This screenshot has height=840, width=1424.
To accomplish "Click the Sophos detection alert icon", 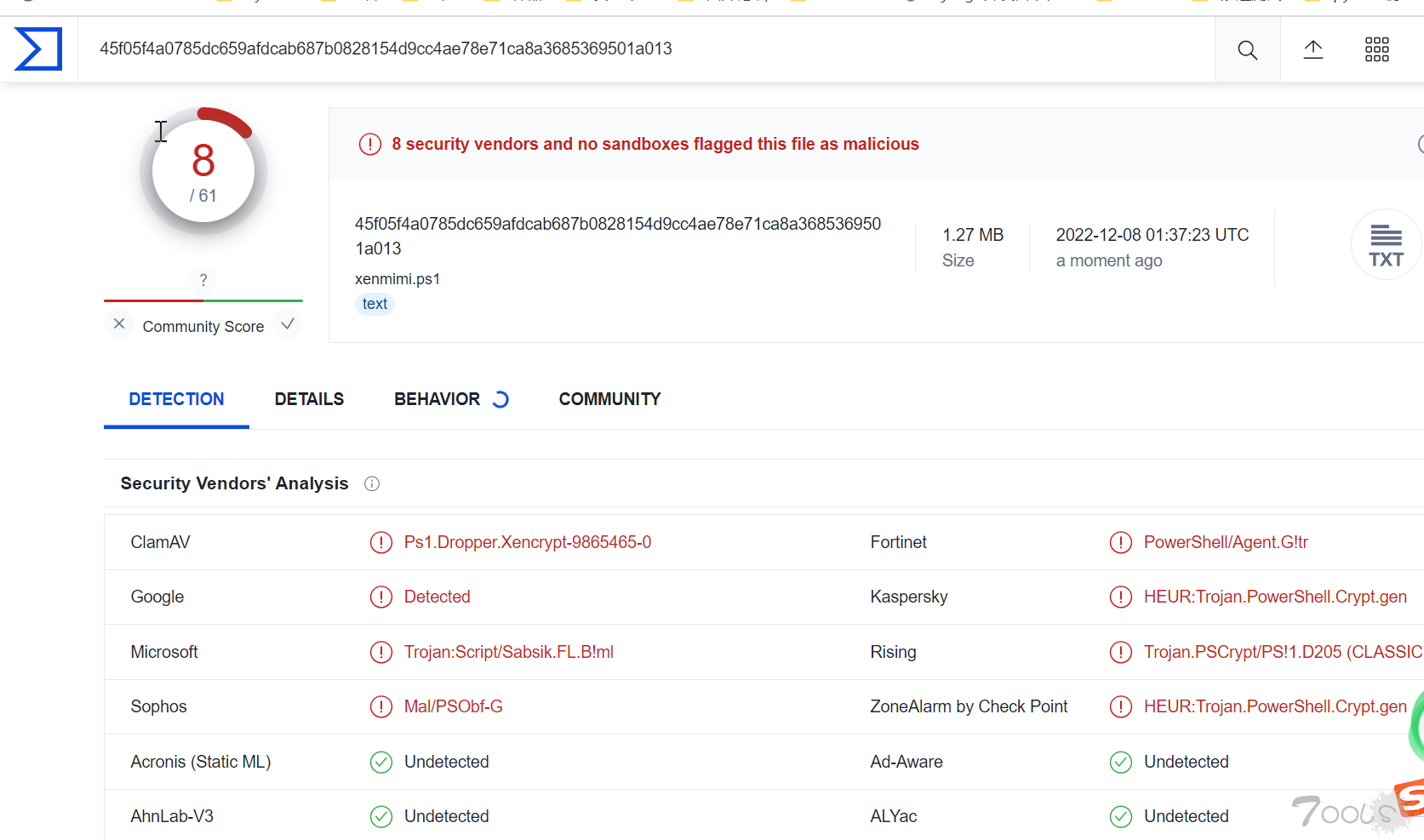I will (x=380, y=706).
